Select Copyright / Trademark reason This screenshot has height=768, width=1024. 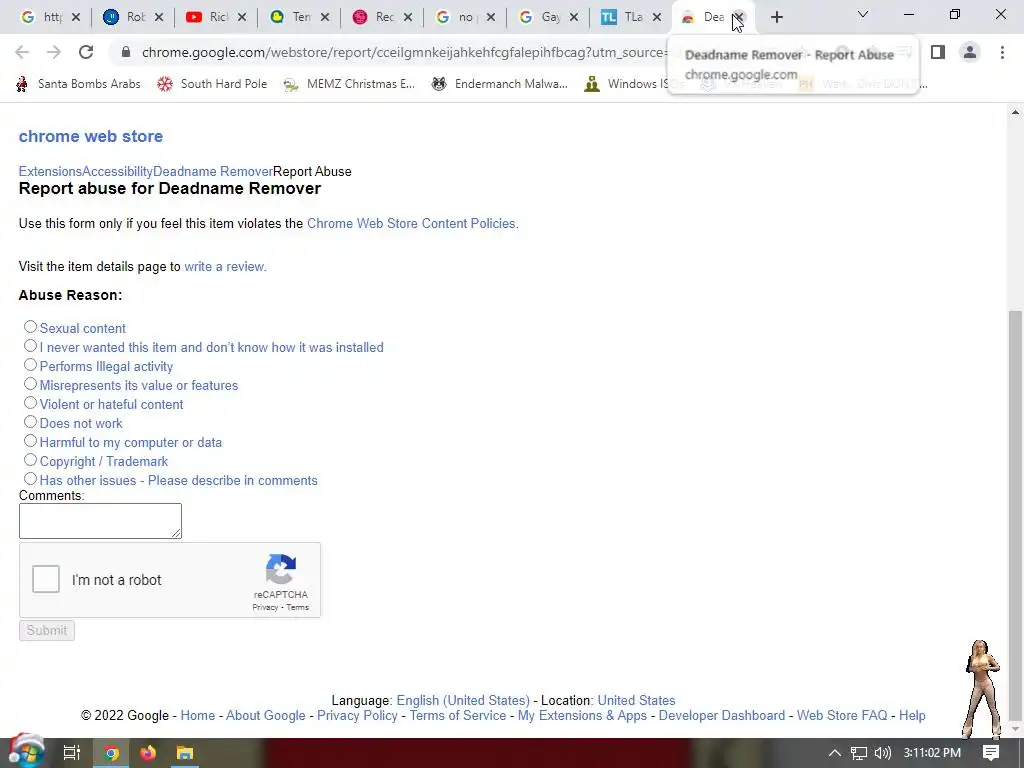click(30, 459)
